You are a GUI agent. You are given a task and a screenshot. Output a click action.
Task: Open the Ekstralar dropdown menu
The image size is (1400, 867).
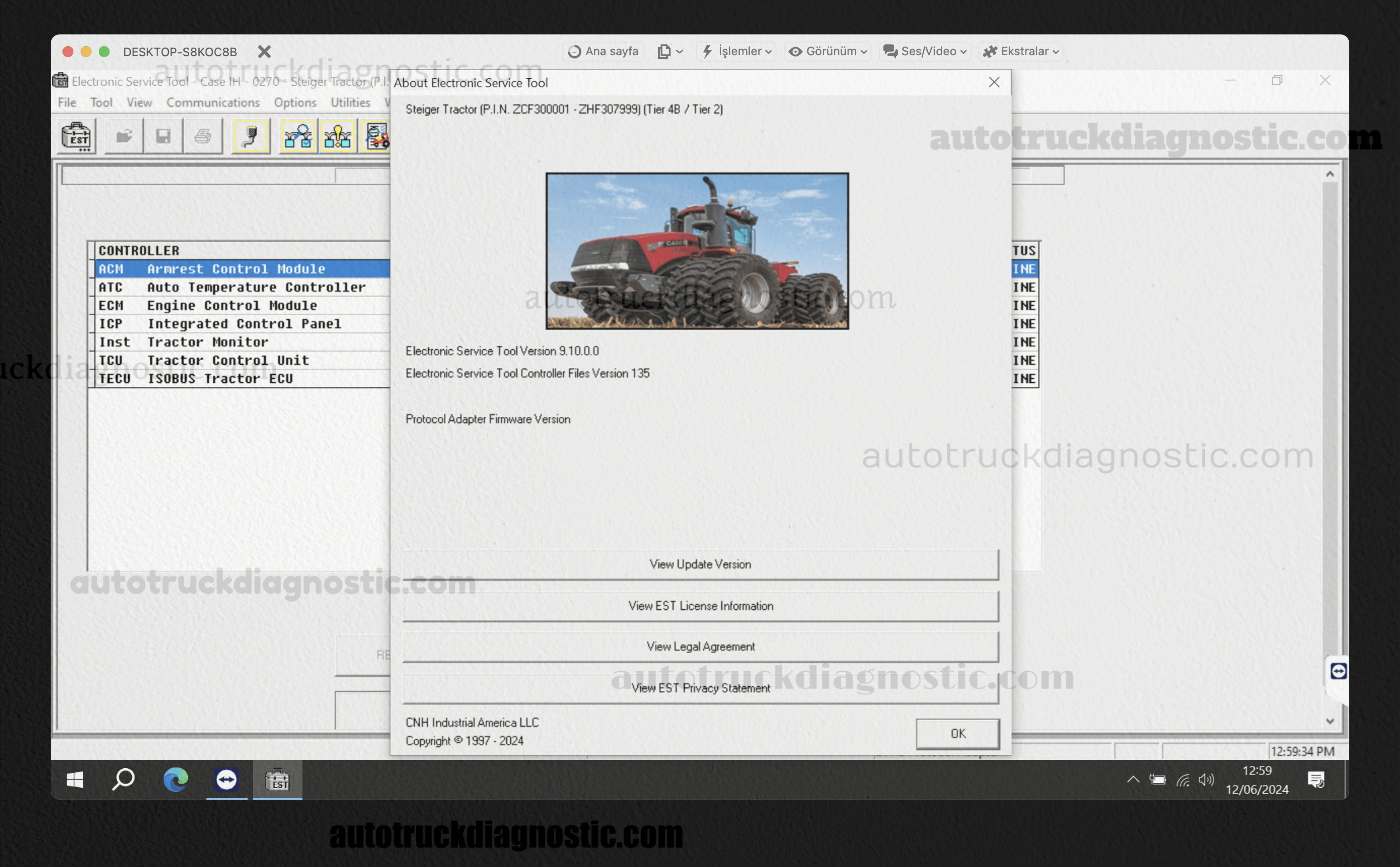(1021, 52)
